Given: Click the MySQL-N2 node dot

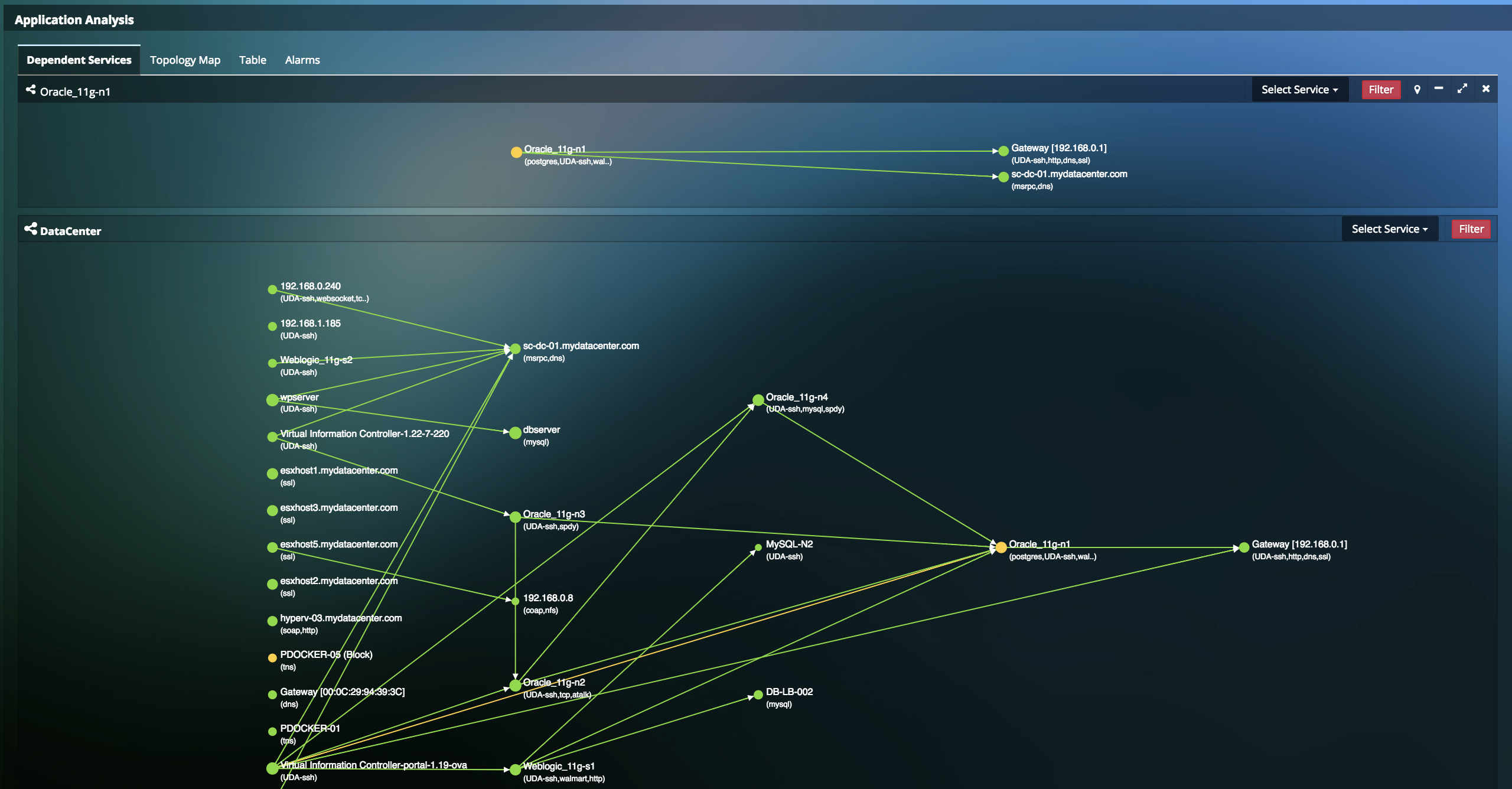Looking at the screenshot, I should coord(758,547).
